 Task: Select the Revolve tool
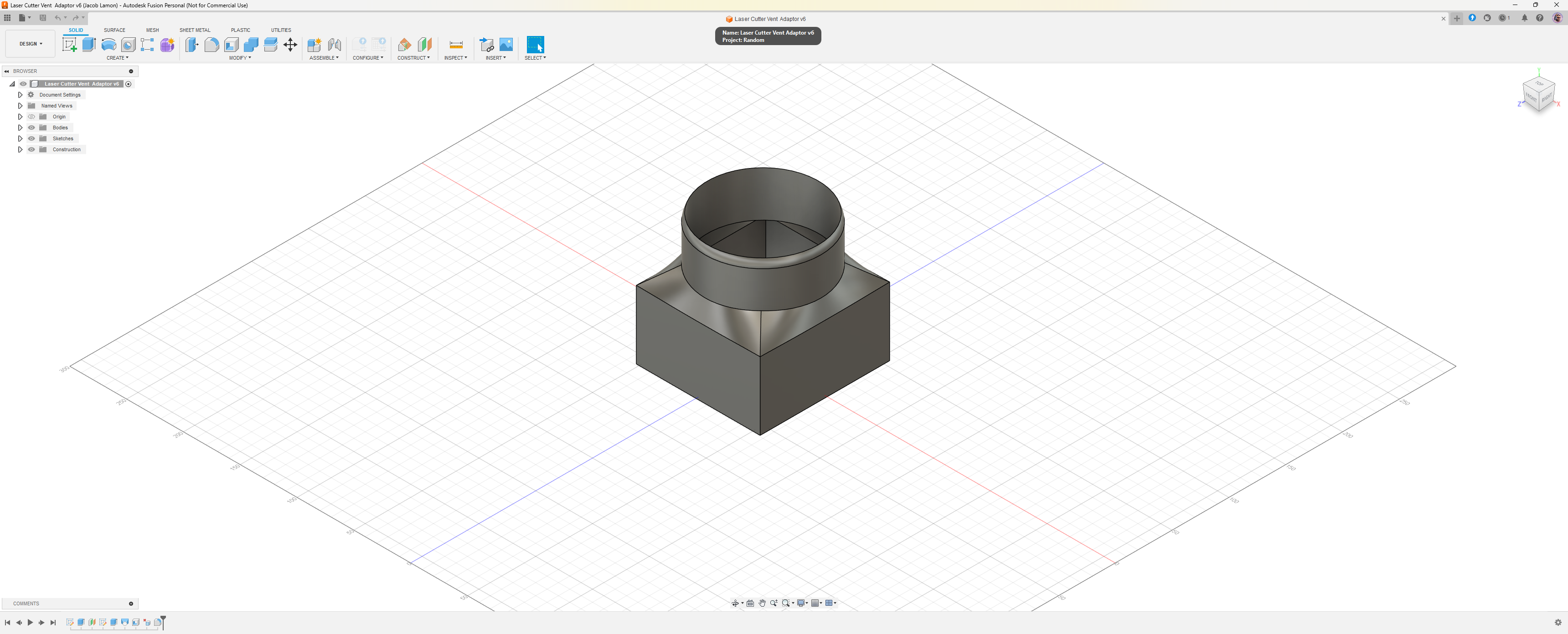click(108, 45)
